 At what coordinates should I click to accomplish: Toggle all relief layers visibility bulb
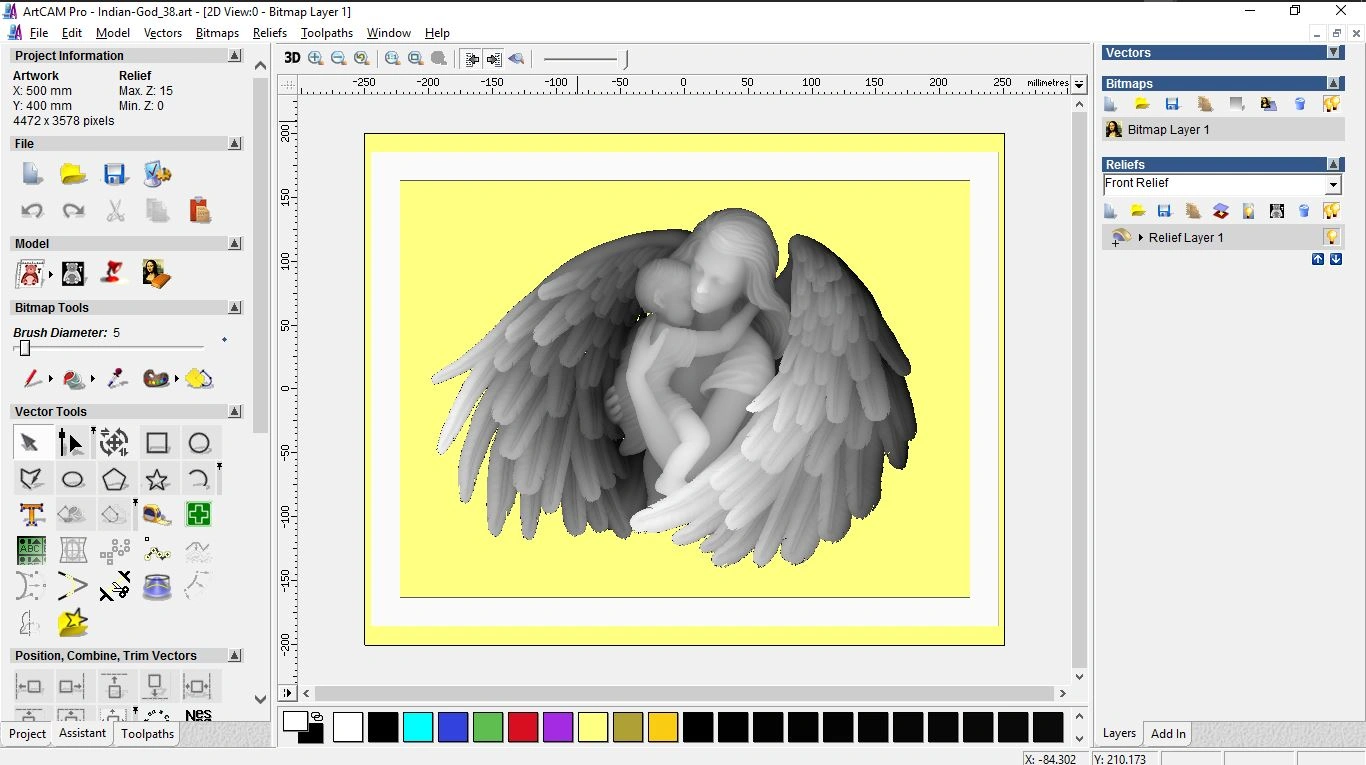coord(1331,211)
